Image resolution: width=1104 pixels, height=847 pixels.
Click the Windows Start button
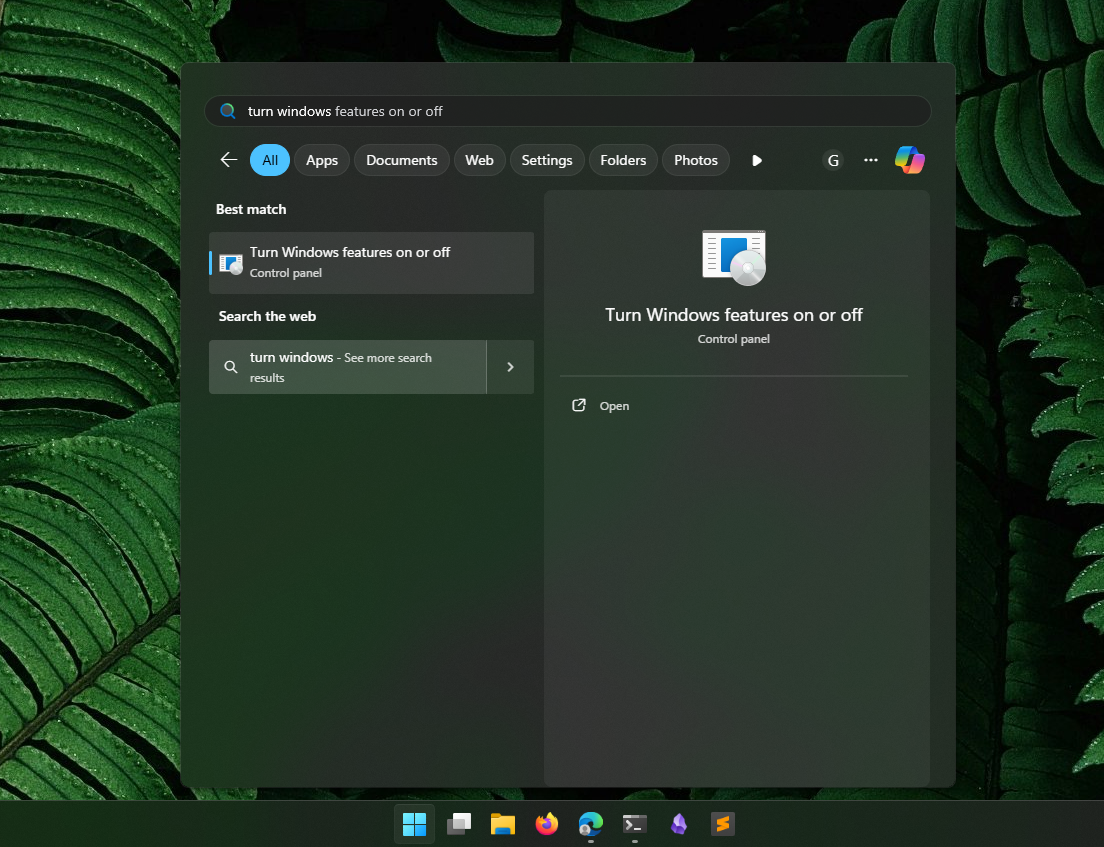pos(414,824)
